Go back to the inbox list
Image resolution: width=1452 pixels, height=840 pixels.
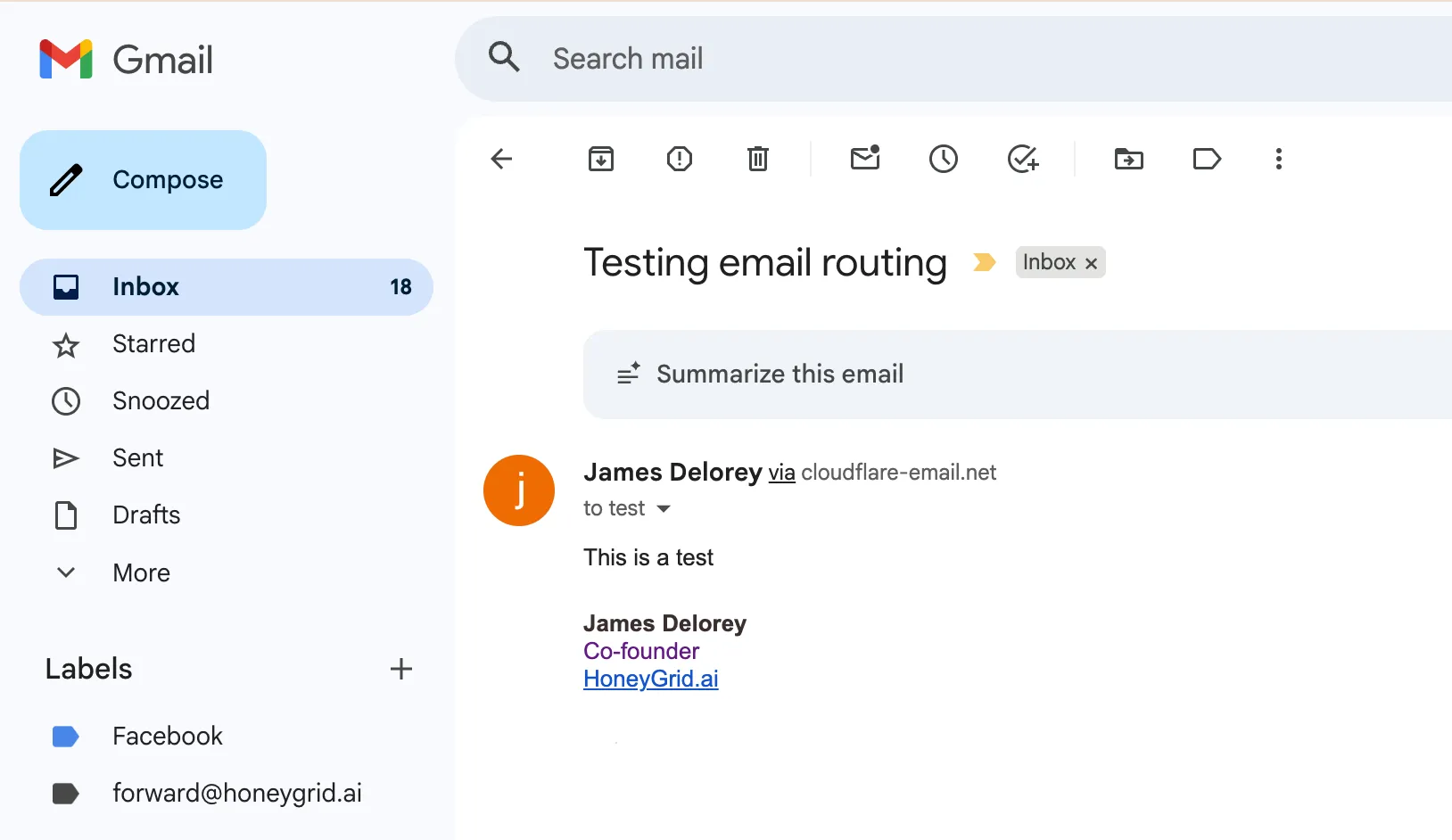502,159
